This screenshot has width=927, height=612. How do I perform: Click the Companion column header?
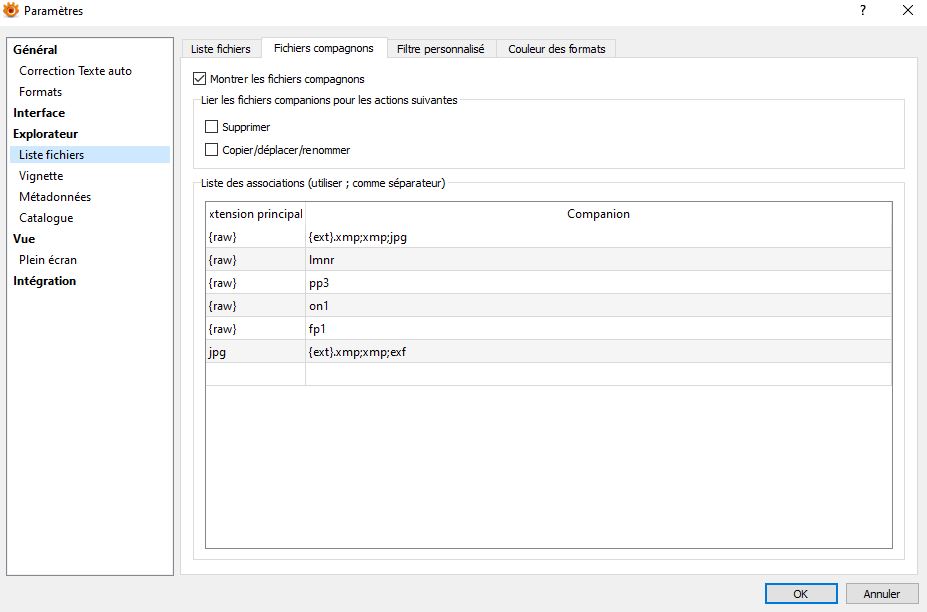(x=598, y=214)
